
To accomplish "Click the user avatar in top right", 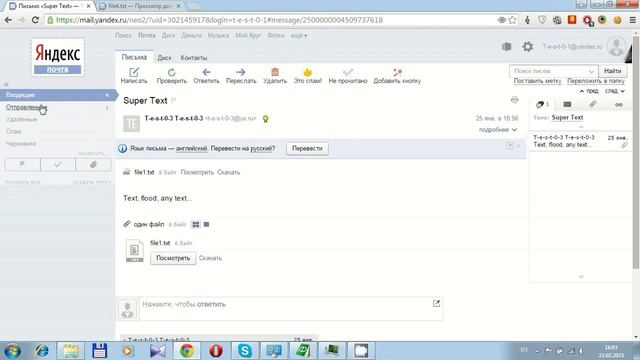I will click(616, 47).
